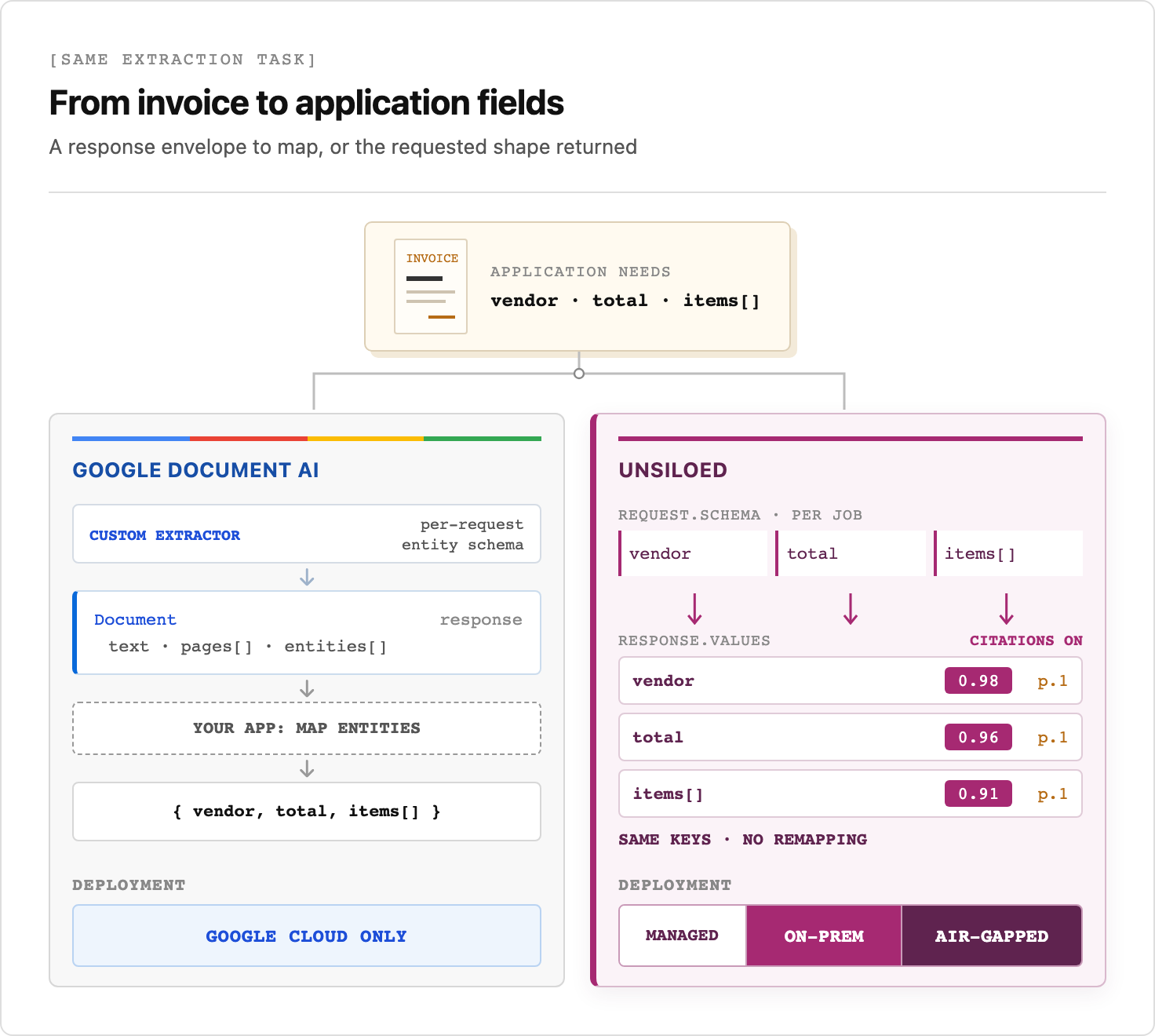Click the Document response box
Image resolution: width=1155 pixels, height=1036 pixels.
tap(307, 633)
